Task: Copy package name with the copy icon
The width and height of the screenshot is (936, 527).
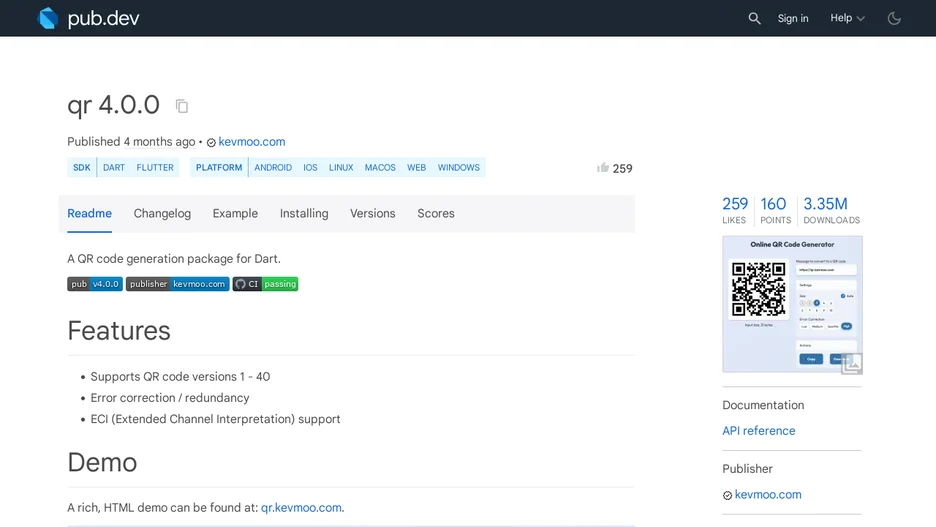Action: [182, 106]
